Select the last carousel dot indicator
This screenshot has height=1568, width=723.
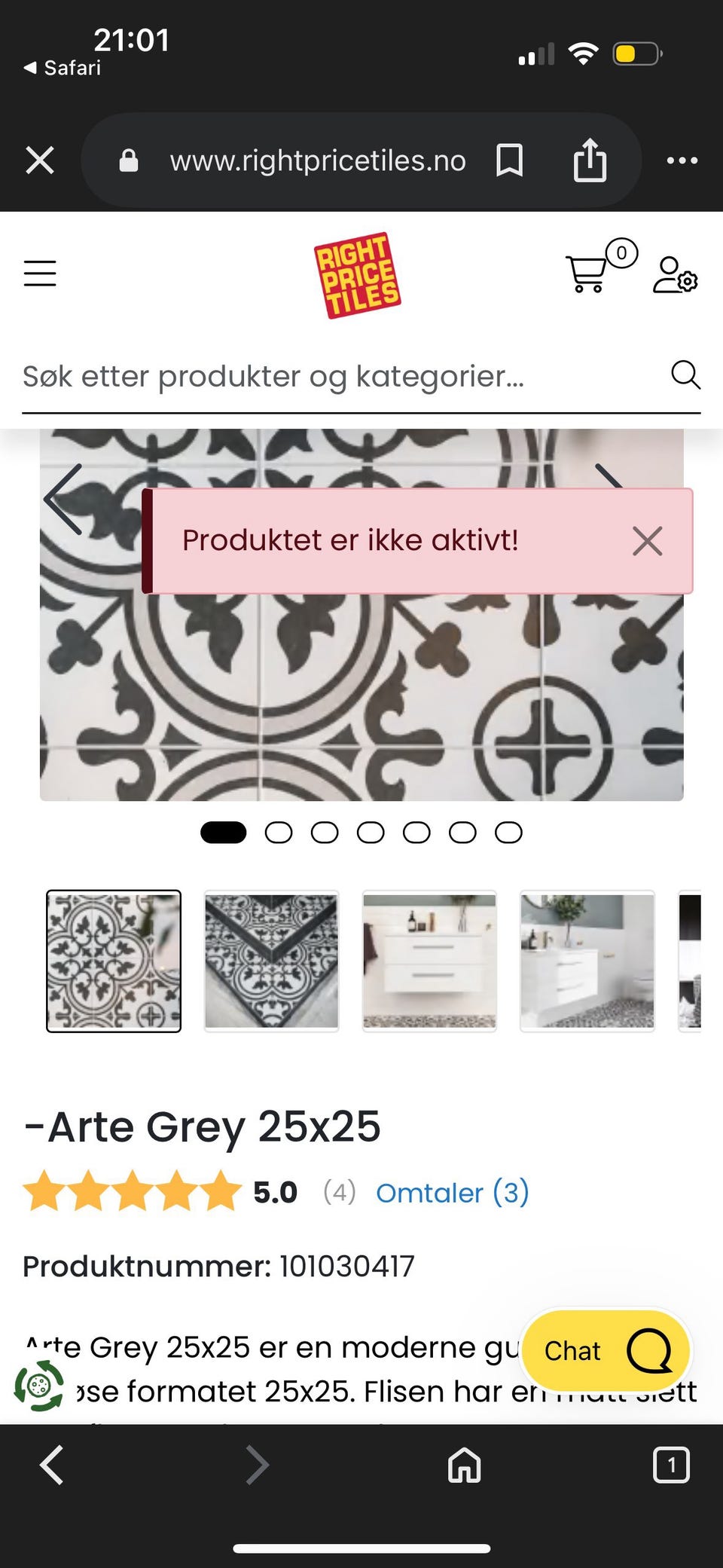pyautogui.click(x=508, y=833)
